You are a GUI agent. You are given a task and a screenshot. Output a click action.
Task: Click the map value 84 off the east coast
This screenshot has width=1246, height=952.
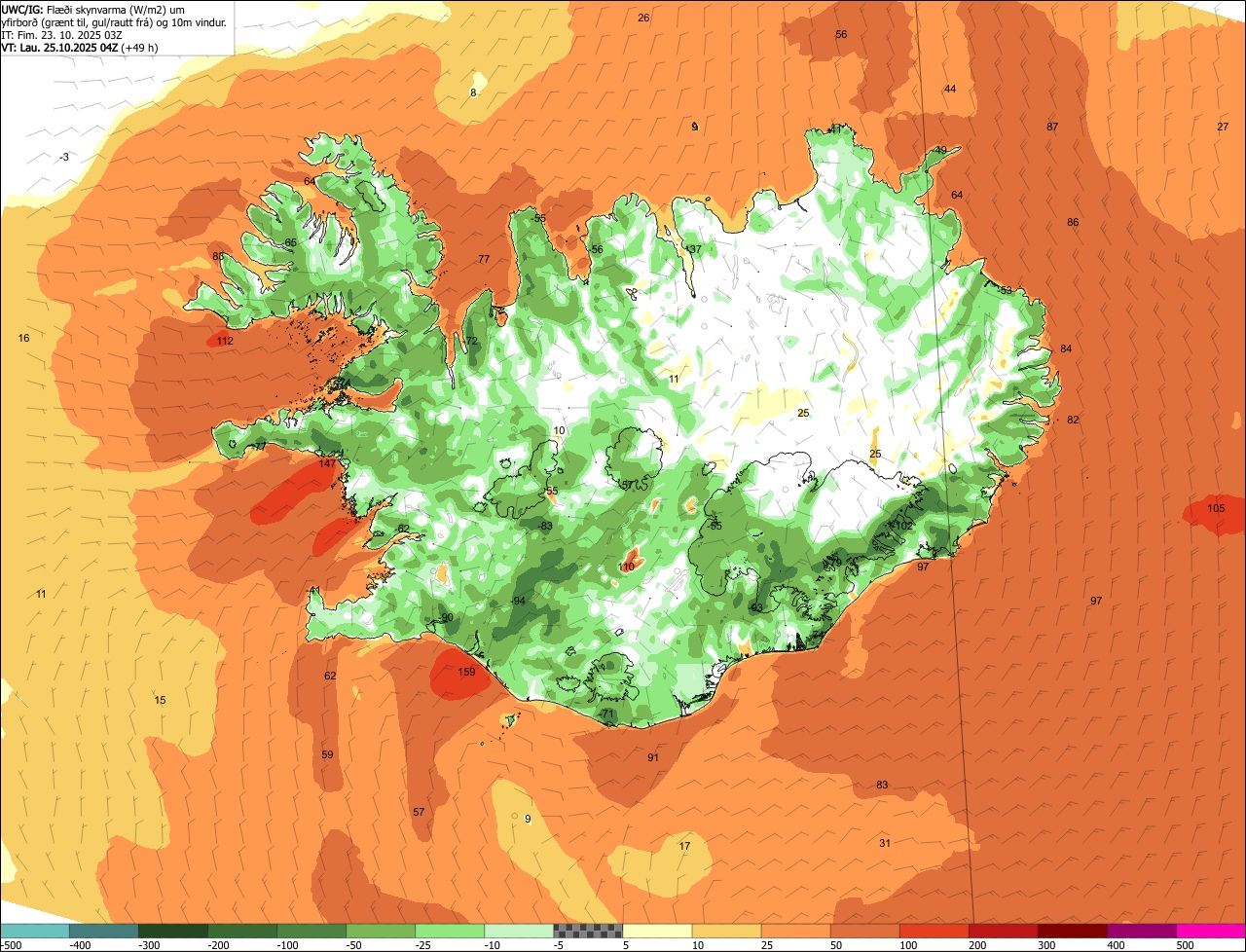click(1066, 348)
